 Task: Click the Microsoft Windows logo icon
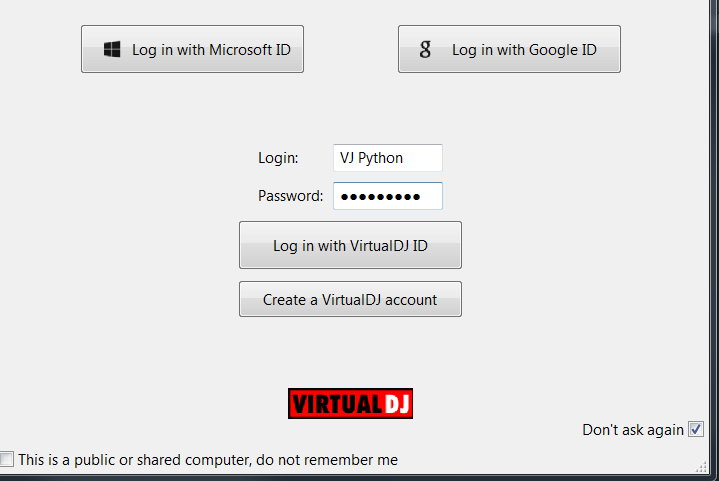112,49
